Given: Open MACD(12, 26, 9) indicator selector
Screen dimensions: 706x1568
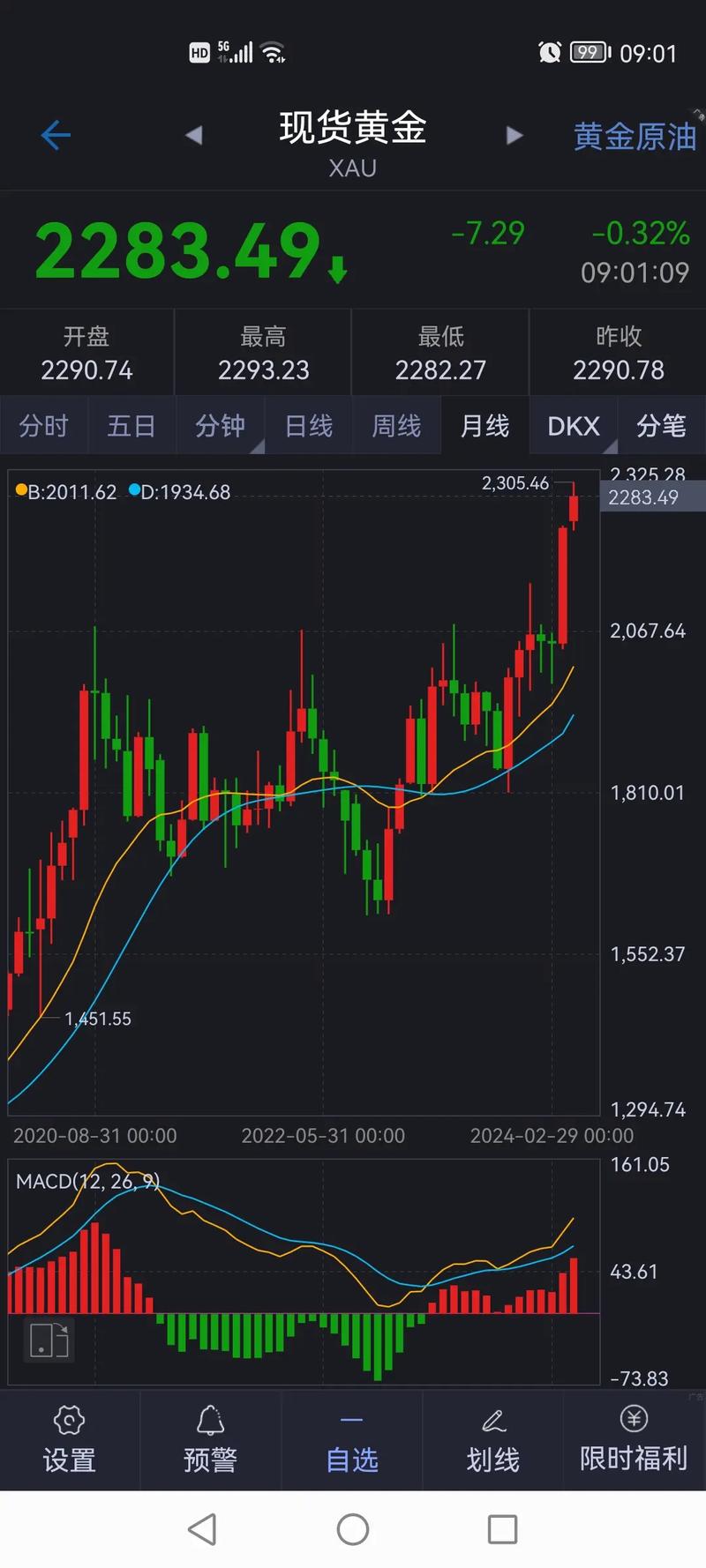Looking at the screenshot, I should pyautogui.click(x=87, y=1182).
